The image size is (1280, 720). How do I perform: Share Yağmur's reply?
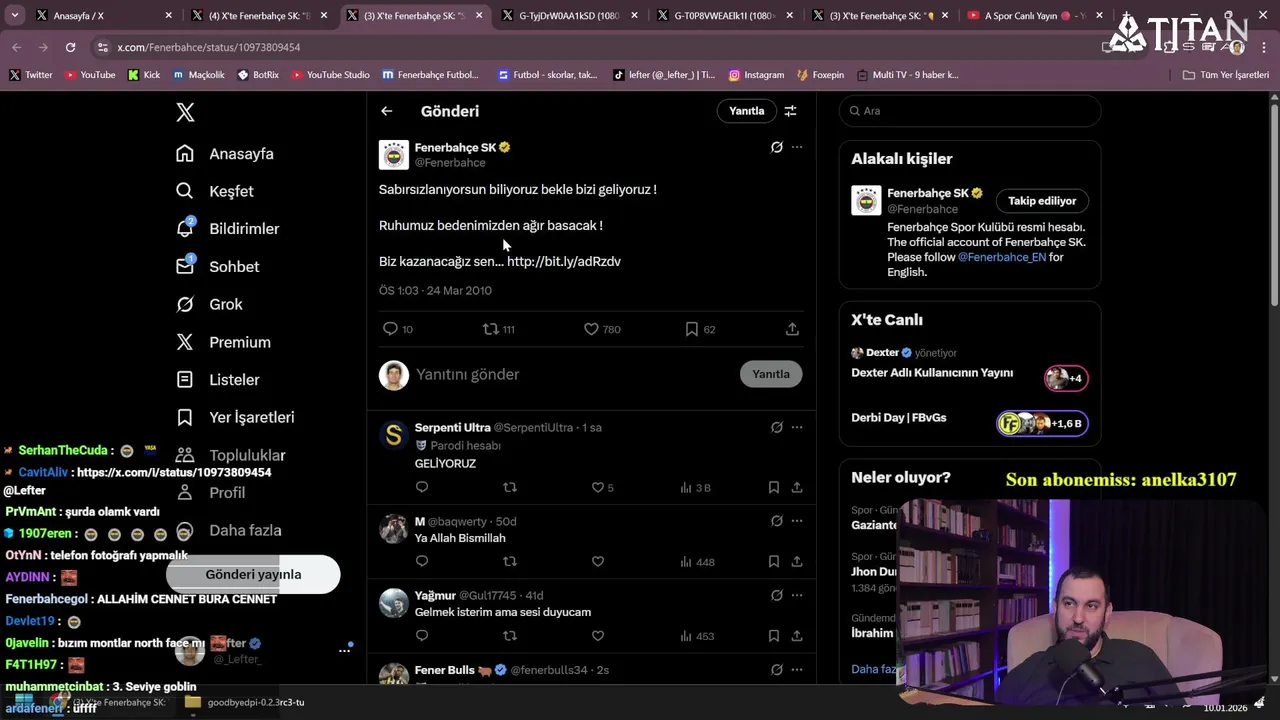(x=797, y=636)
